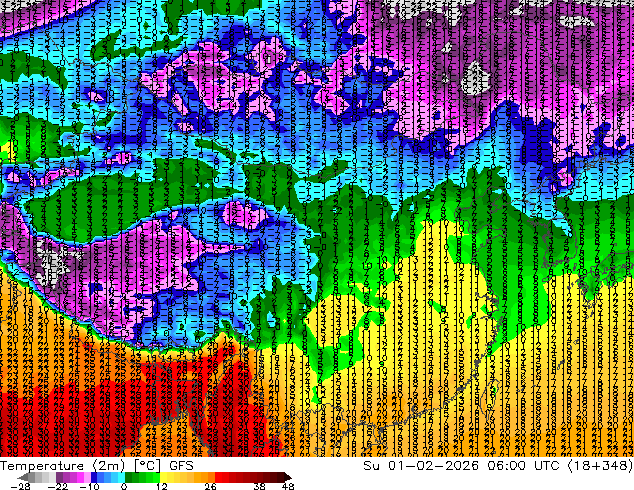Click the 'Su 01-02-2026 06:00 UTC (18+348)' timestamp
The height and width of the screenshot is (490, 634).
(498, 466)
